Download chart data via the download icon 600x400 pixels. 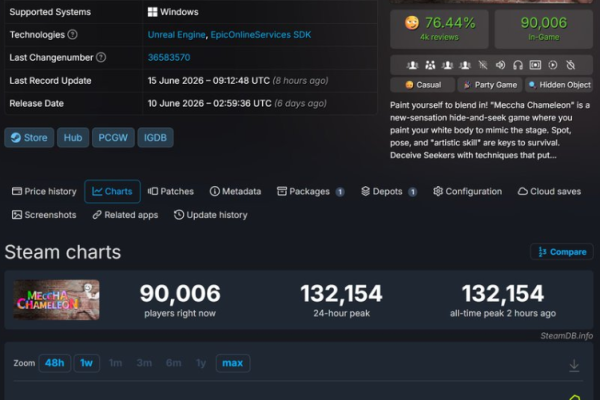click(x=574, y=365)
